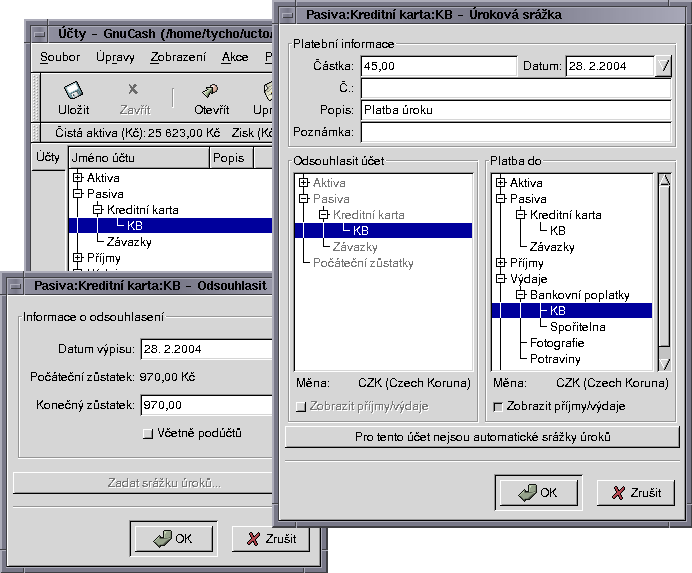Enable Včetně podúčtů checkbox
Image resolution: width=692 pixels, height=573 pixels.
(x=148, y=434)
